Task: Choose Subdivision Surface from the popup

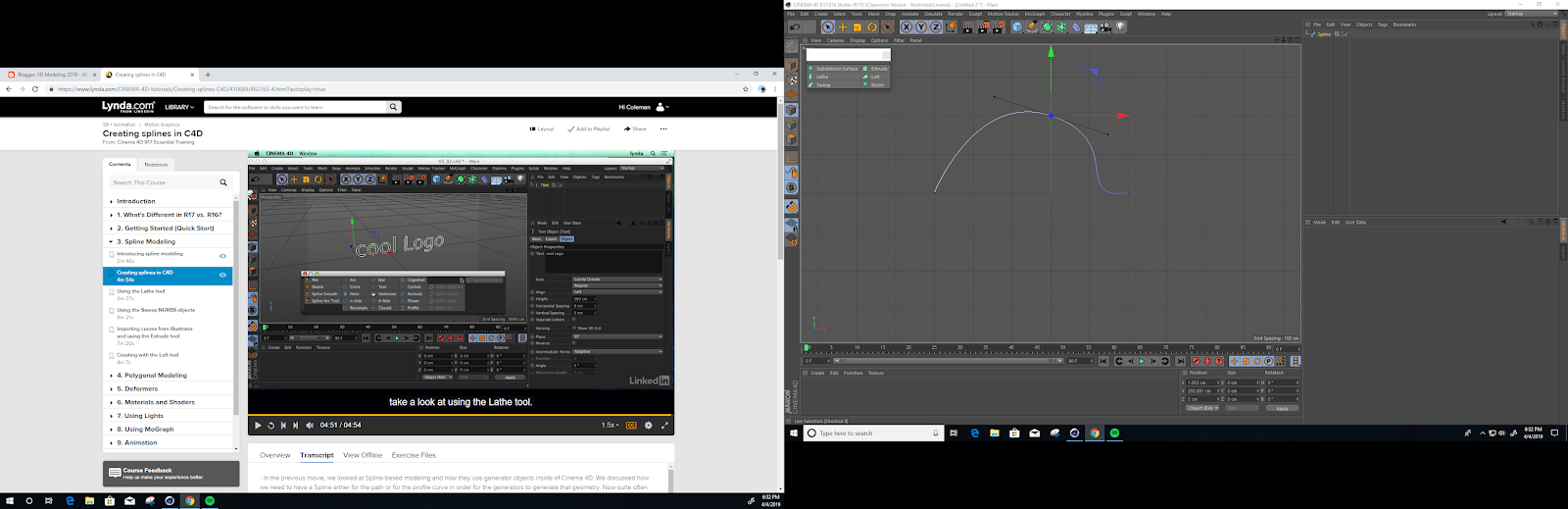Action: [x=834, y=69]
